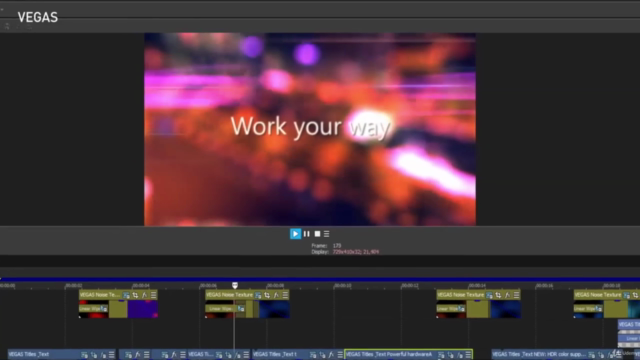
Task: Open Event FX on 'VEGAS Titles _Text t' event
Action: pos(331,355)
